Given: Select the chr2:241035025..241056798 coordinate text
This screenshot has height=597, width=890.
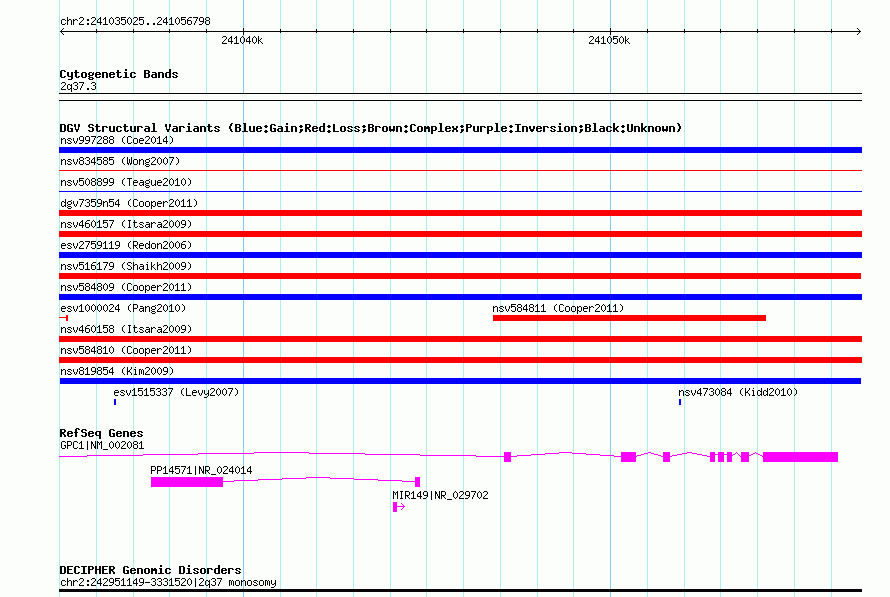Looking at the screenshot, I should tap(135, 21).
